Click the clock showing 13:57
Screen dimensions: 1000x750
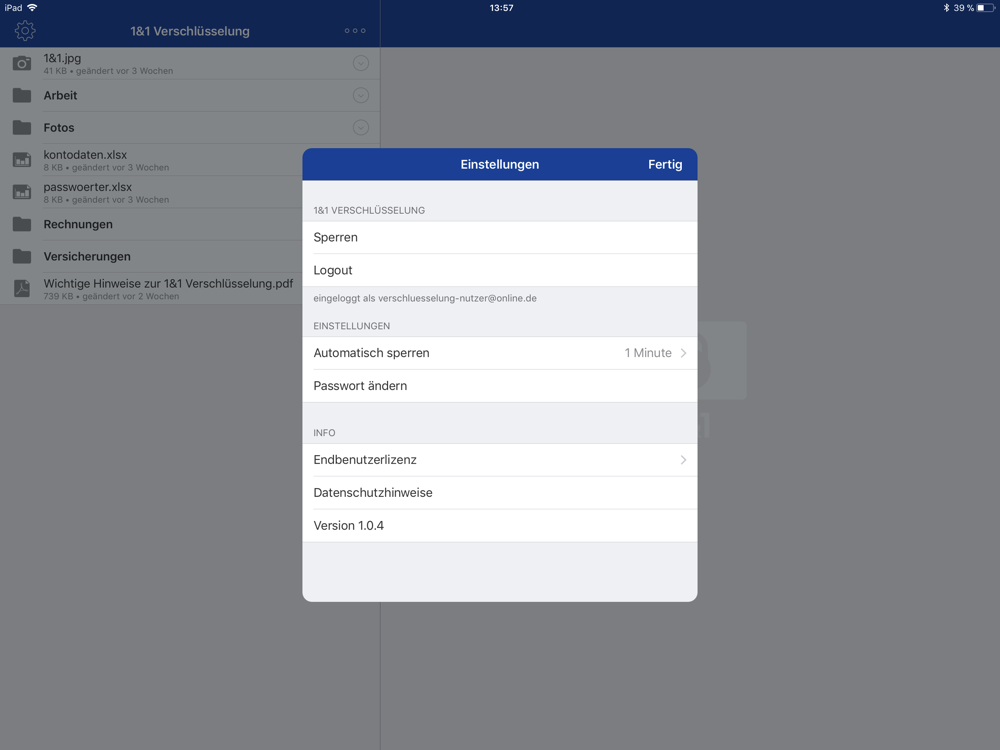pos(501,8)
